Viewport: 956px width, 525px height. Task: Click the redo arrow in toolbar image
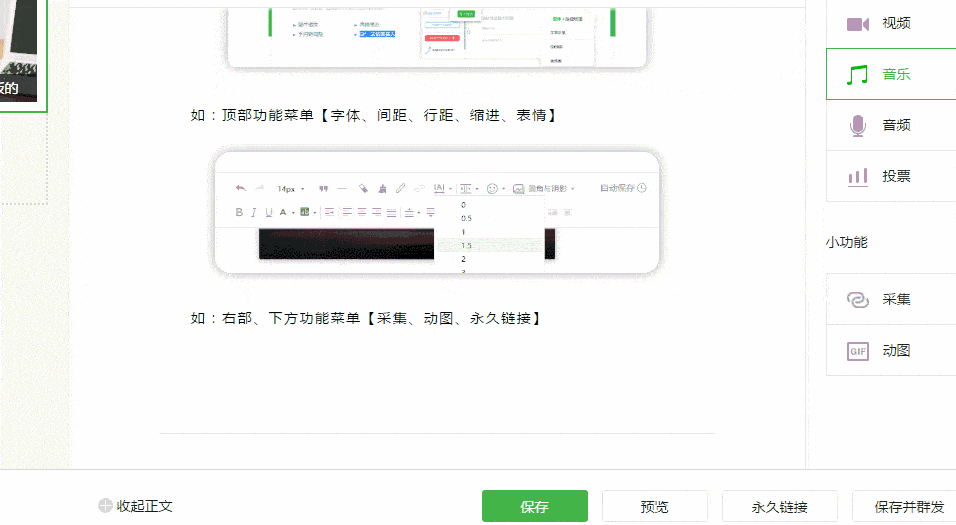coord(259,188)
